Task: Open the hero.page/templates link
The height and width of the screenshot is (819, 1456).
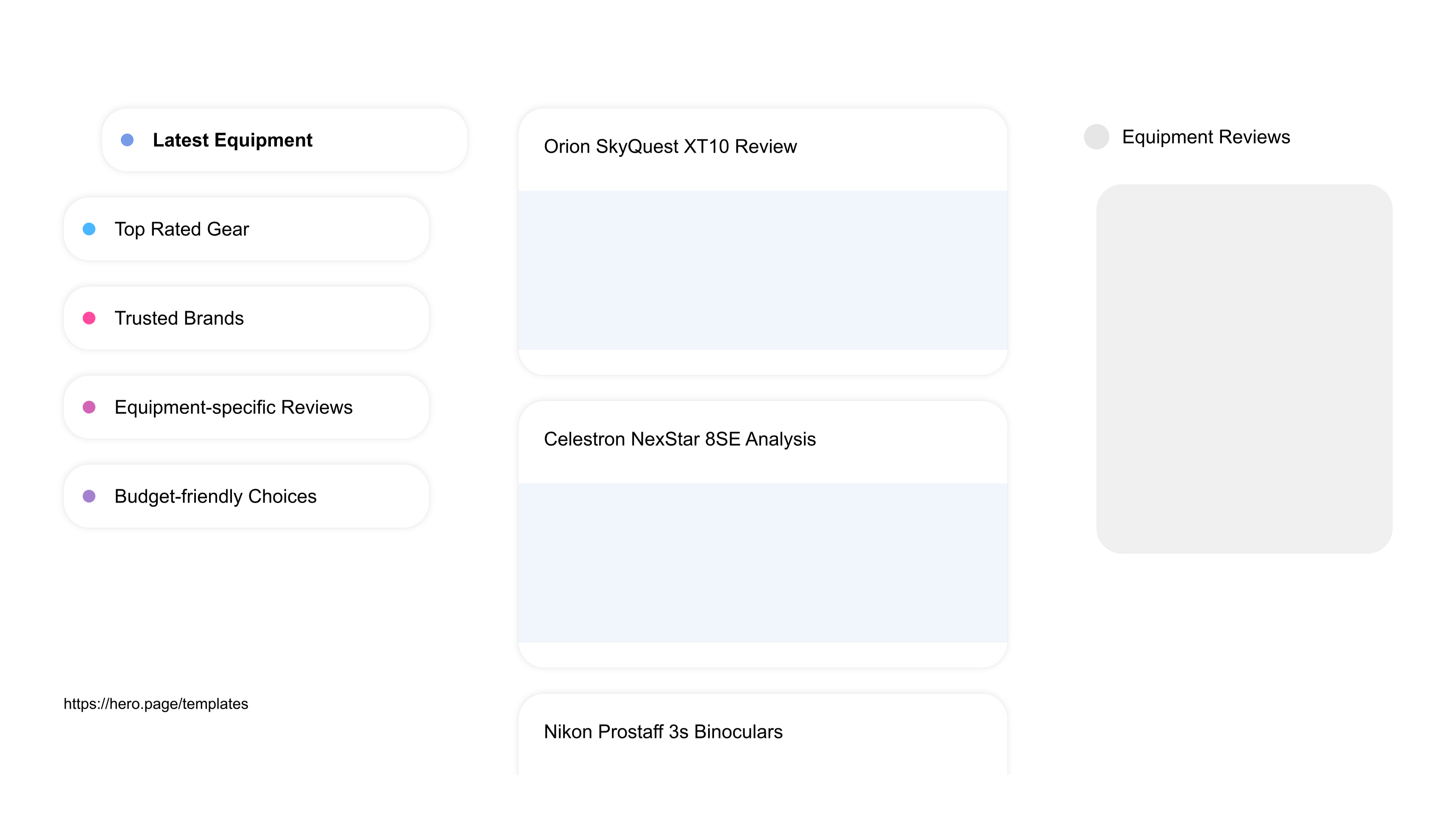Action: tap(156, 704)
